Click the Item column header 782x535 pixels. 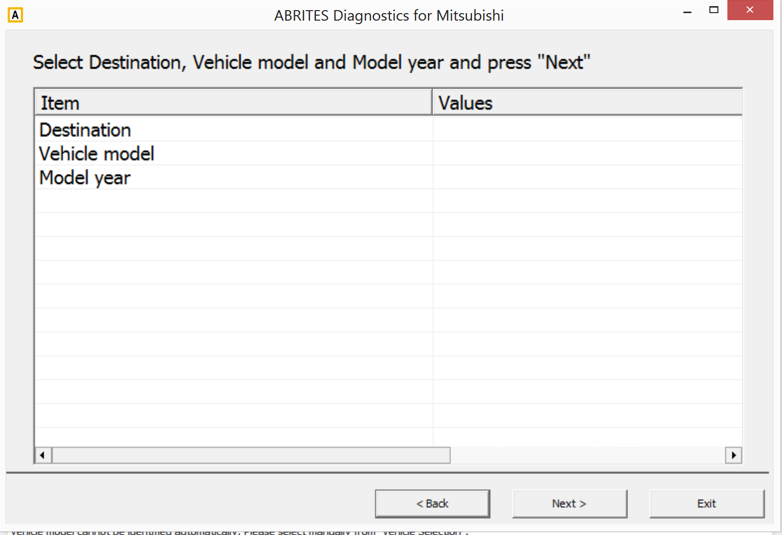[233, 103]
